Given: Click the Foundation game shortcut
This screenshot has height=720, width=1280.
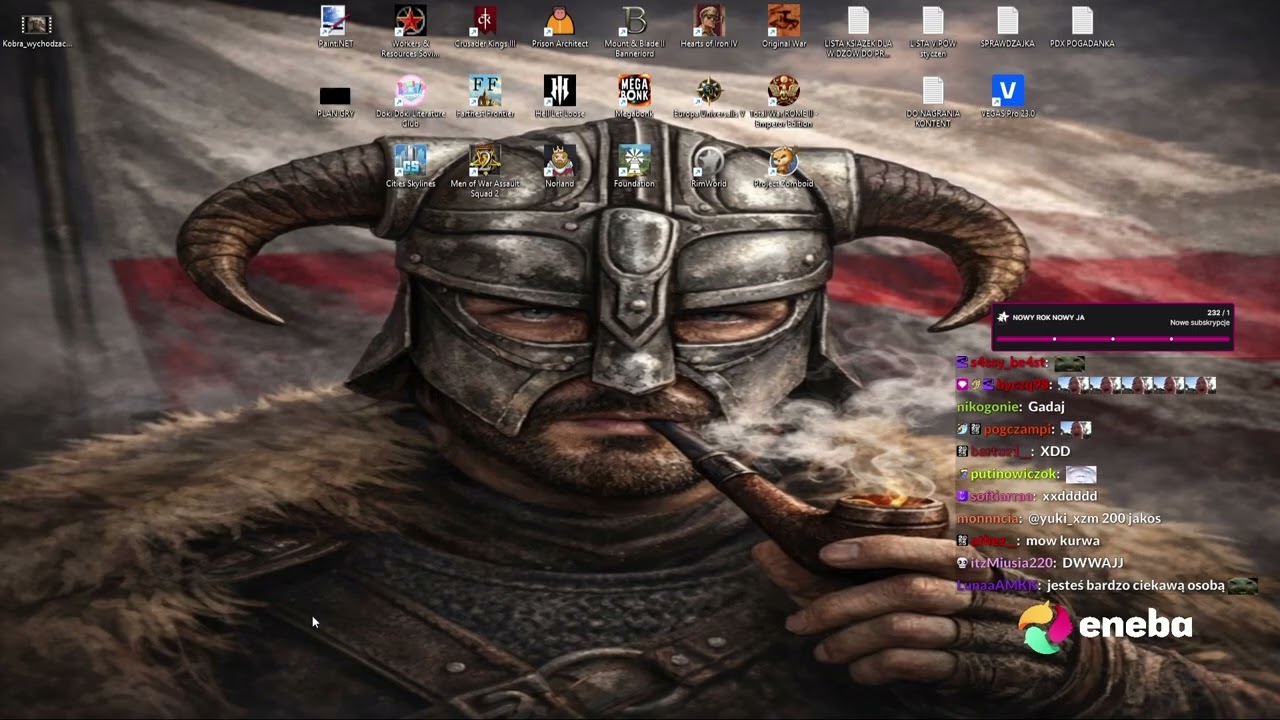Looking at the screenshot, I should pyautogui.click(x=634, y=166).
